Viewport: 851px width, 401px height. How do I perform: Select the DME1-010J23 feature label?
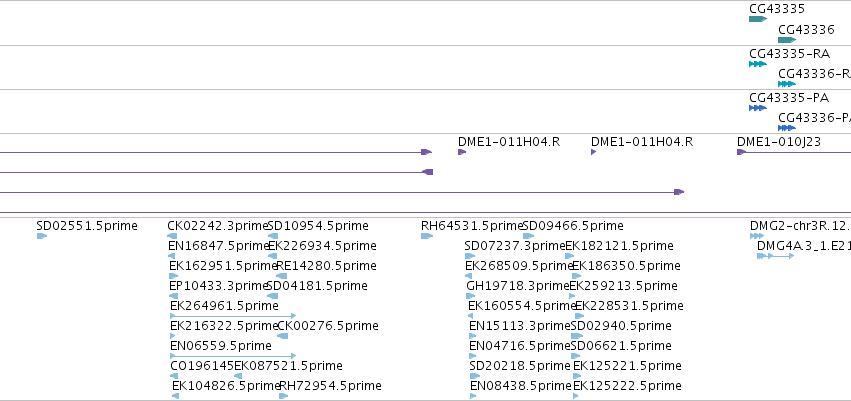pyautogui.click(x=779, y=142)
